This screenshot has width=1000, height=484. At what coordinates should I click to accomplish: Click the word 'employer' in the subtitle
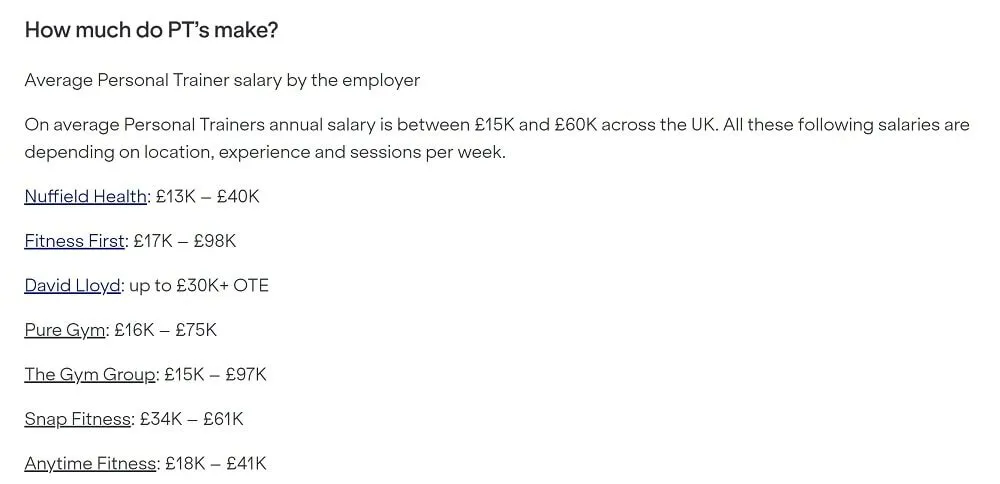[x=381, y=81]
